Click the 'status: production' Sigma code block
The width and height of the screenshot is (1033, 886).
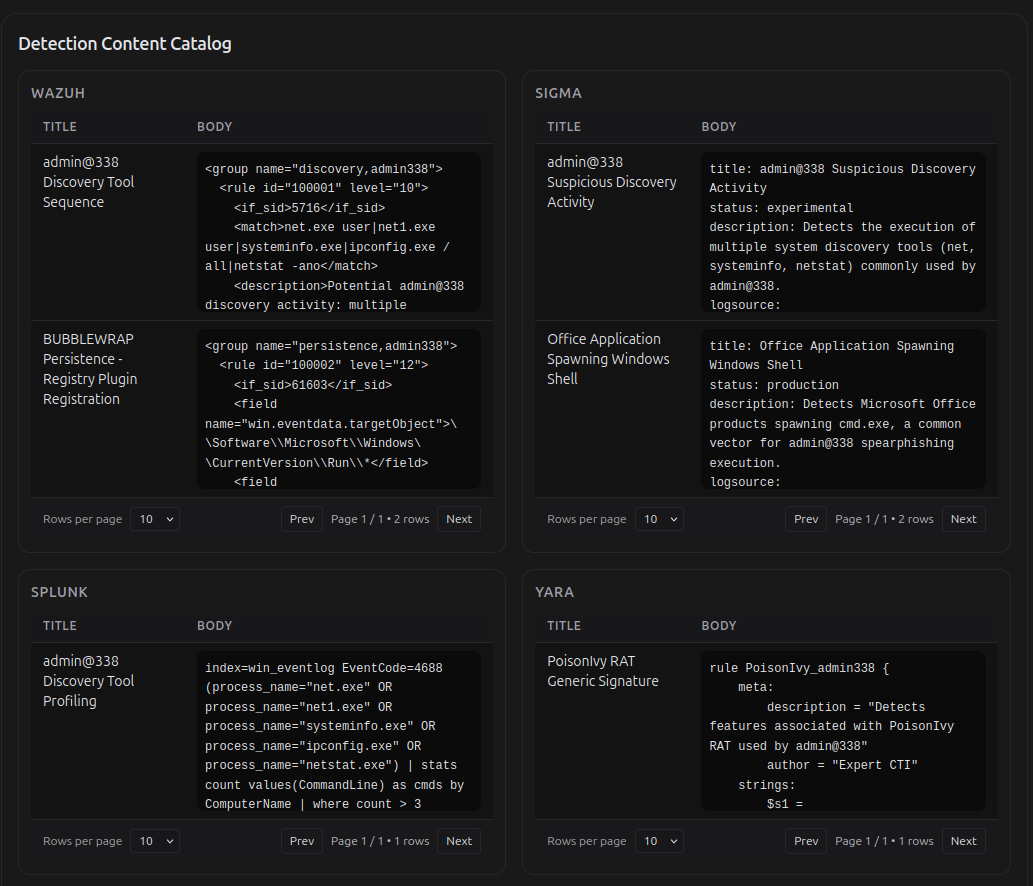(843, 409)
